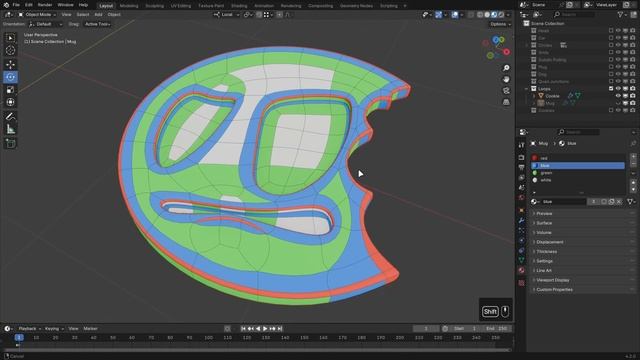Toggle visibility eye of Cookie object

click(x=618, y=96)
